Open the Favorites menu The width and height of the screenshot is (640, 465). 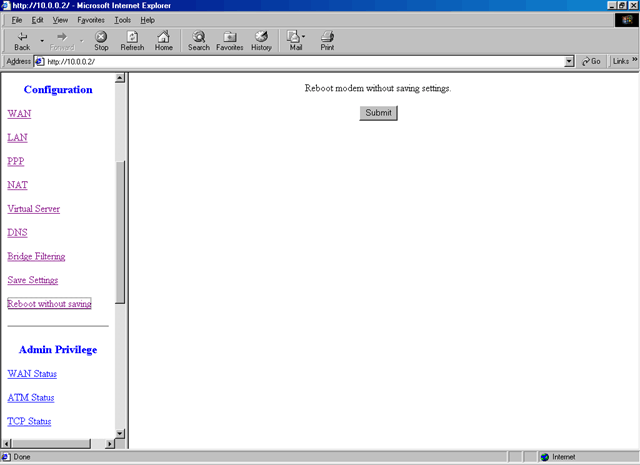tap(91, 20)
